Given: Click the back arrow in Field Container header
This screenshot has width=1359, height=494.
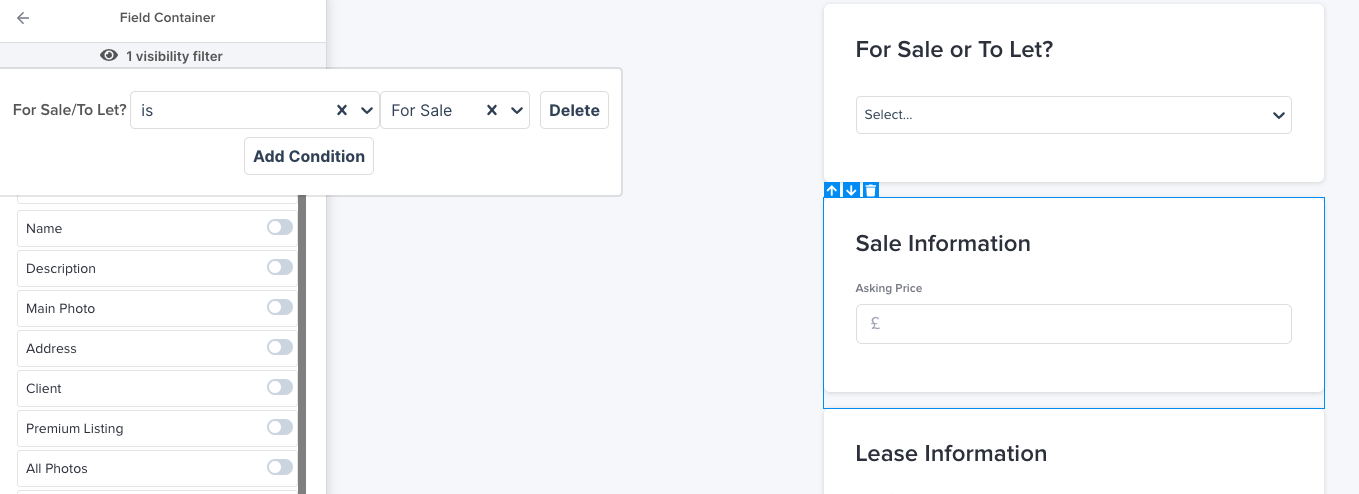Looking at the screenshot, I should [x=23, y=18].
